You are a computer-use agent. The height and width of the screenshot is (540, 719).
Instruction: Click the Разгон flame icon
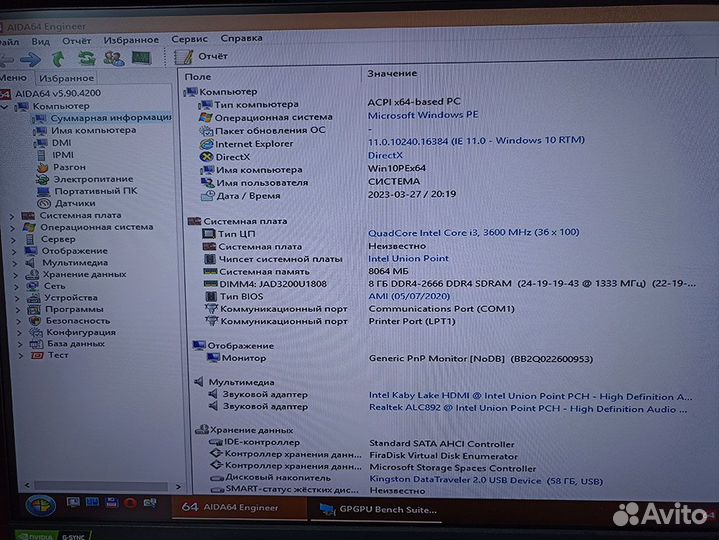(42, 167)
